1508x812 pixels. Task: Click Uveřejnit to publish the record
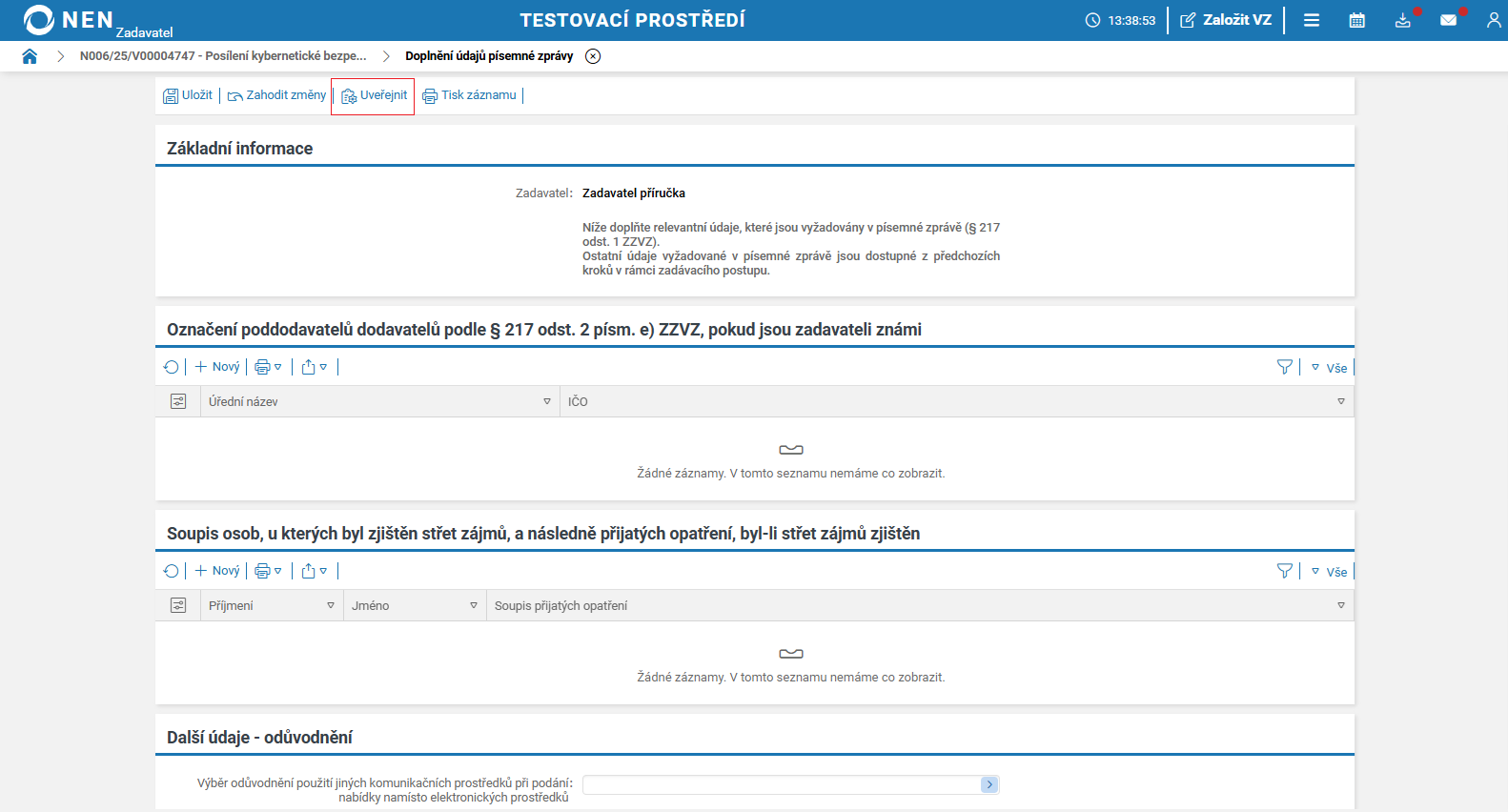(374, 95)
